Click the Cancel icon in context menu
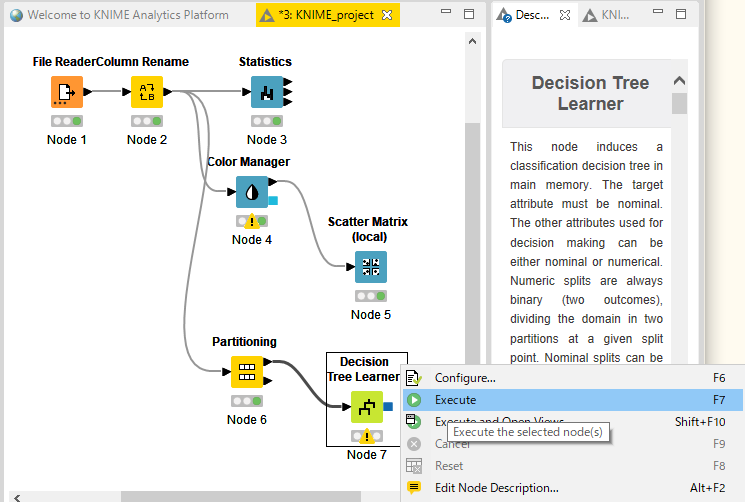Viewport: 745px width, 502px height. pyautogui.click(x=414, y=444)
